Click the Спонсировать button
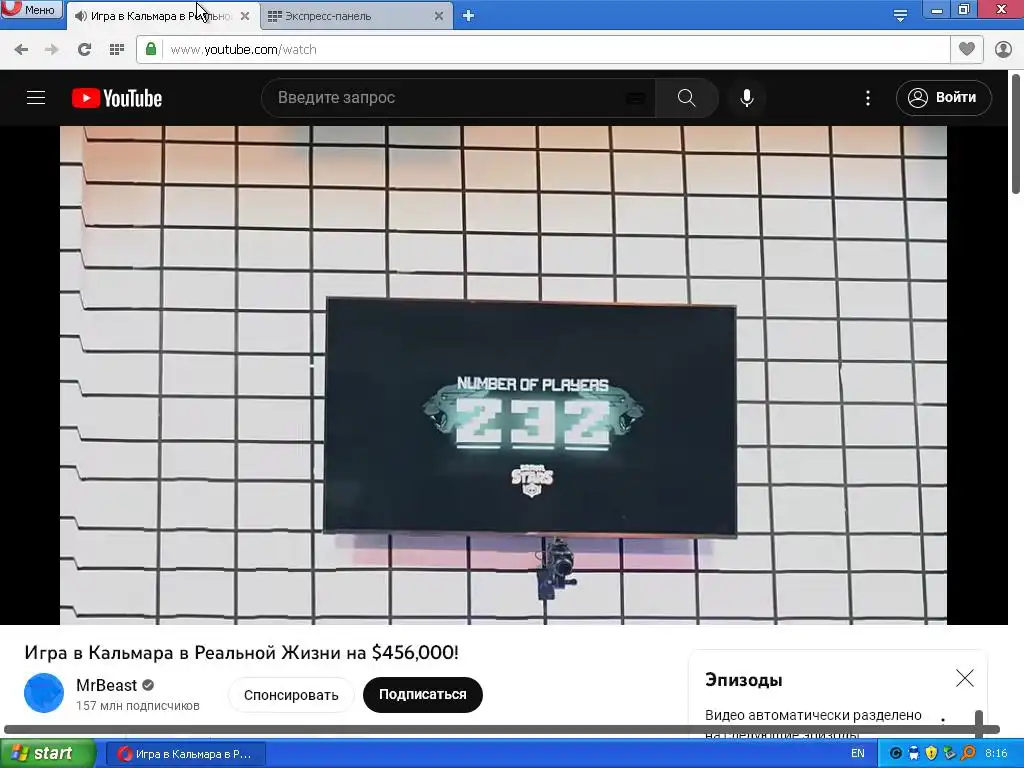The image size is (1024, 768). pos(291,695)
